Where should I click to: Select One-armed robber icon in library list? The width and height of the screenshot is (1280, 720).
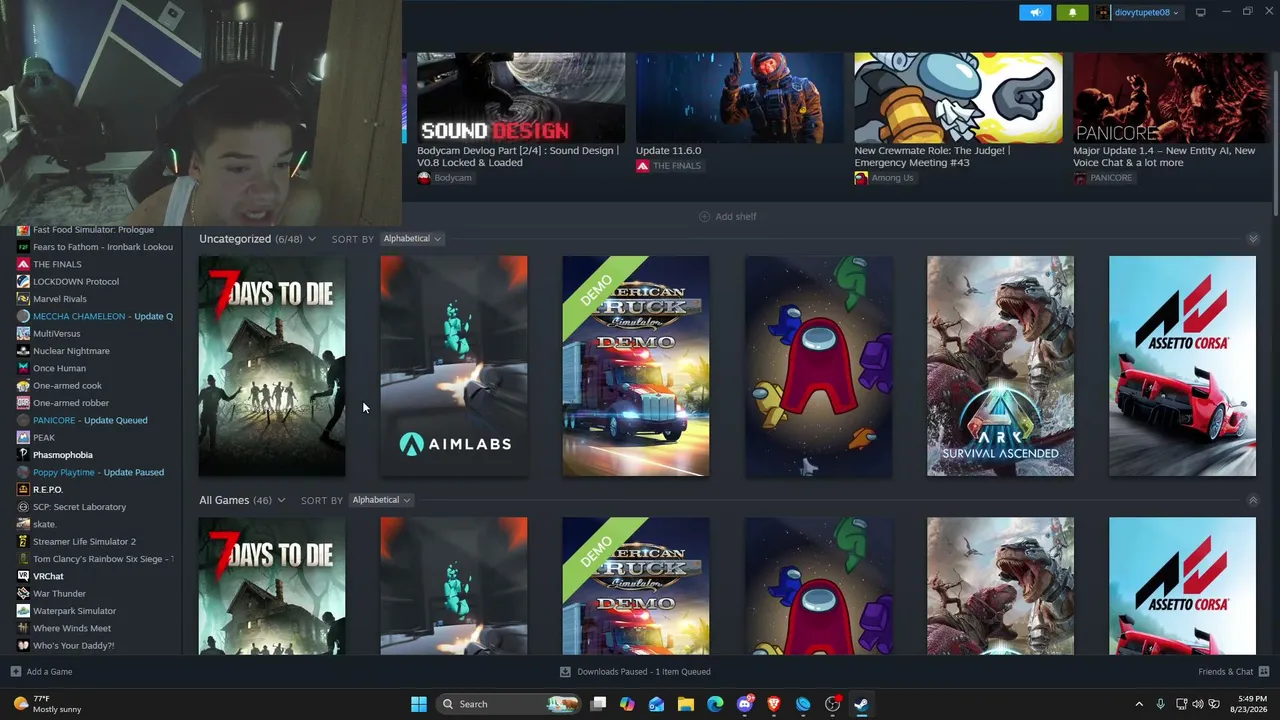23,403
